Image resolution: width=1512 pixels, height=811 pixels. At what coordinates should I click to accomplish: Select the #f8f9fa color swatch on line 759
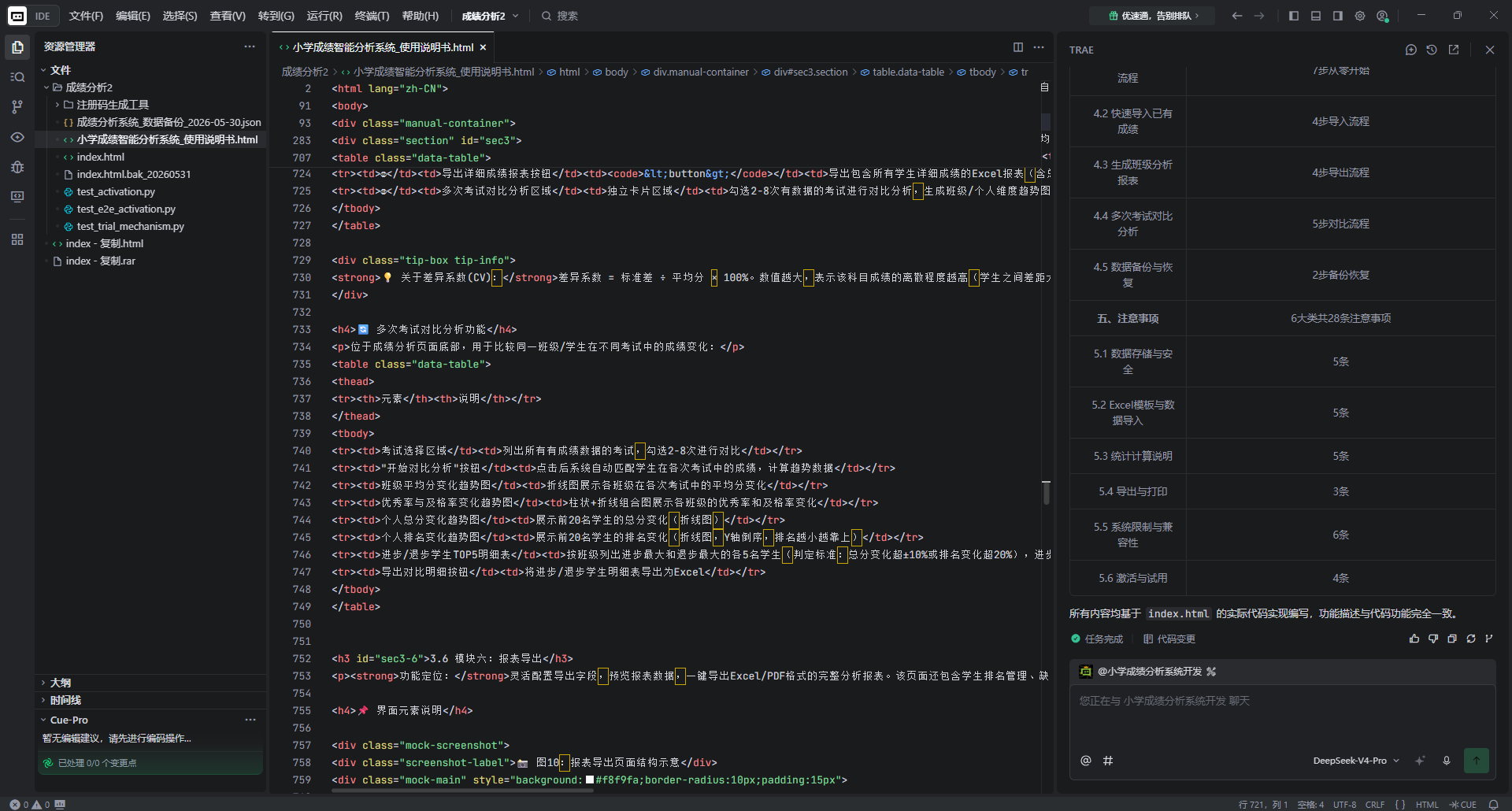point(590,780)
